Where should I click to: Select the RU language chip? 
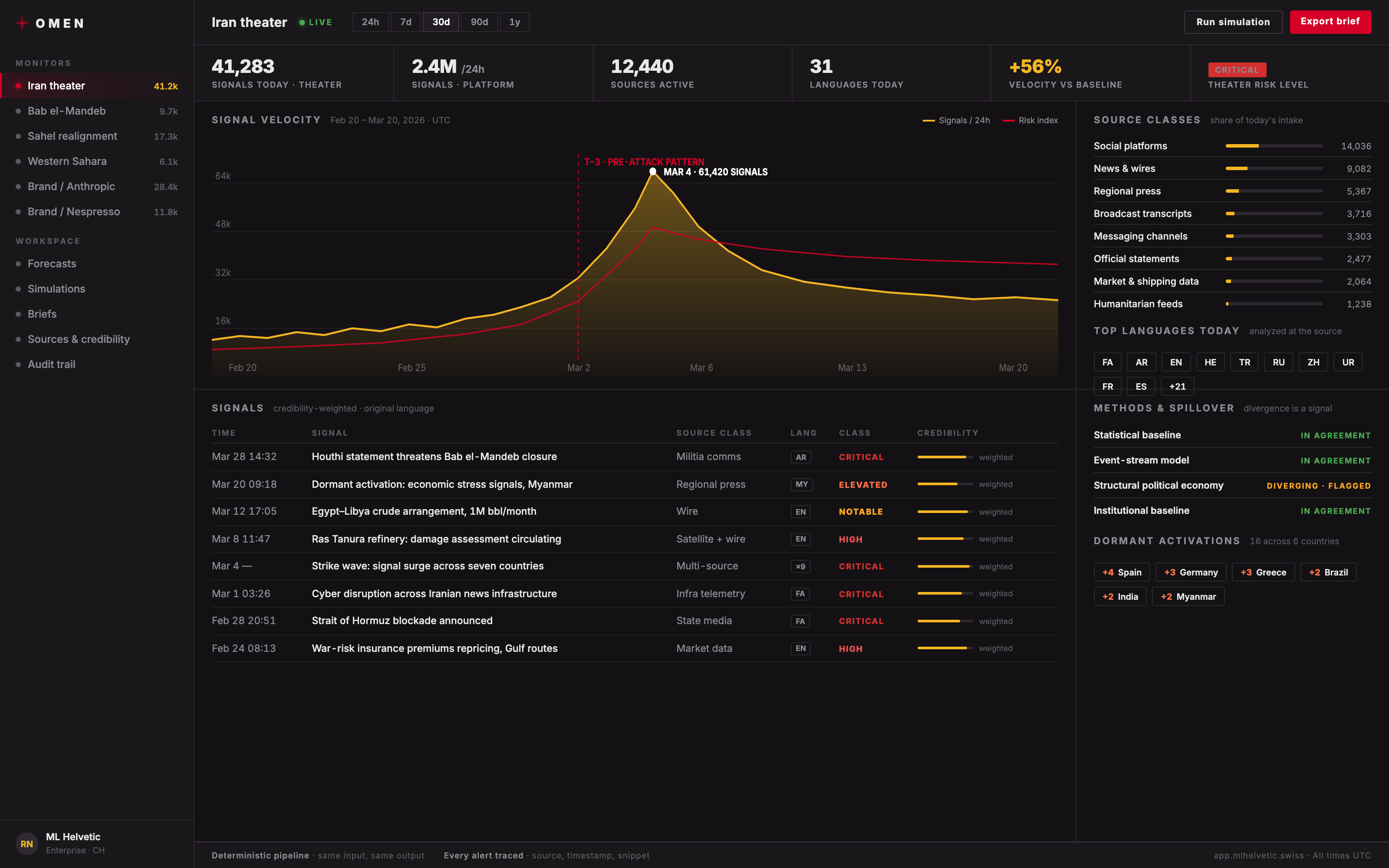1278,362
